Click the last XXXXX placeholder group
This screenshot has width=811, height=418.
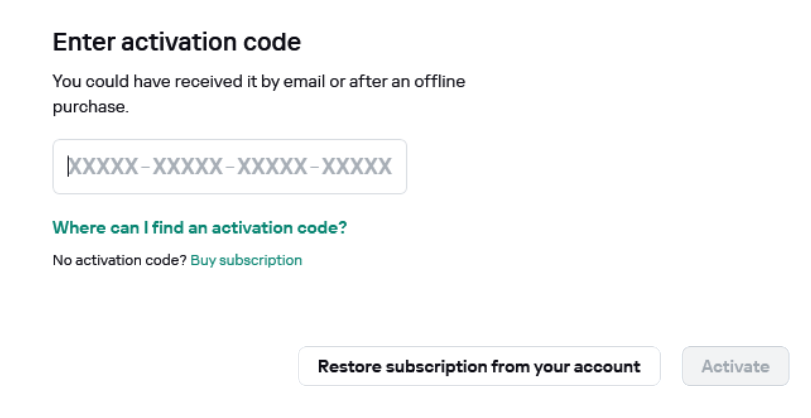click(357, 167)
